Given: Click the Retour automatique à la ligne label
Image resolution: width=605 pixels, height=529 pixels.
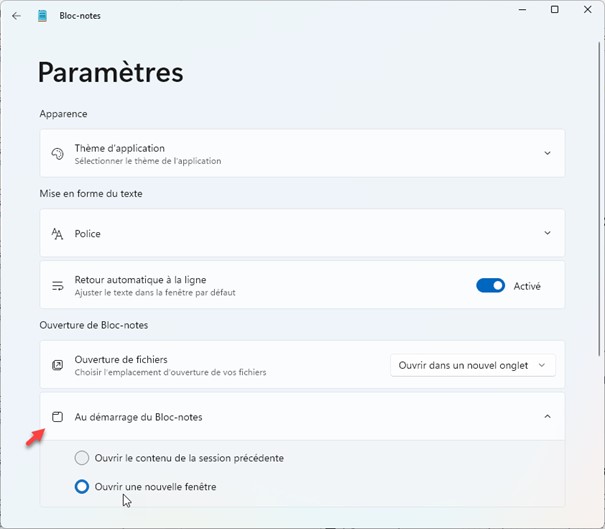Looking at the screenshot, I should pyautogui.click(x=140, y=280).
